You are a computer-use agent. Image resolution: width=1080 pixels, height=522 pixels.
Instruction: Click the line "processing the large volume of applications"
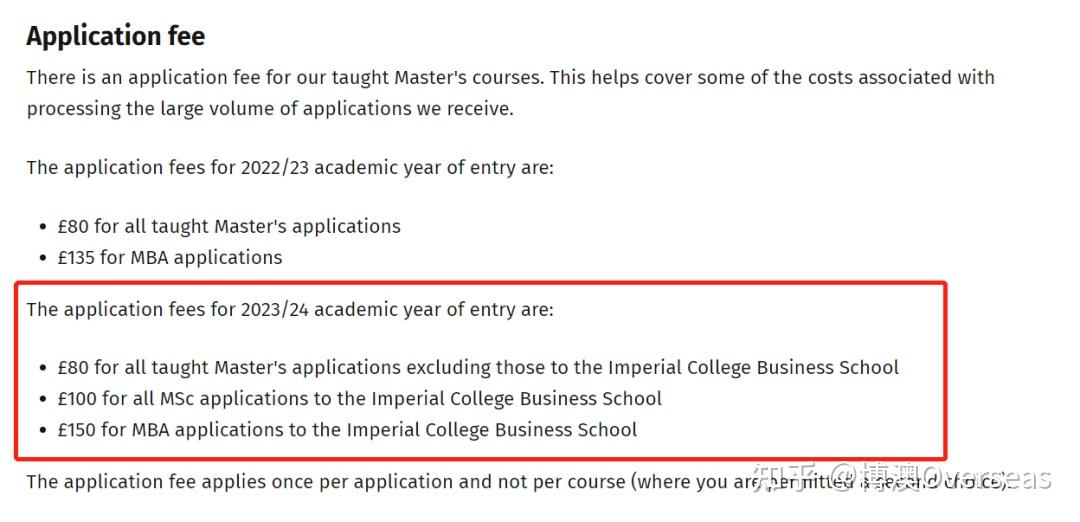[270, 109]
